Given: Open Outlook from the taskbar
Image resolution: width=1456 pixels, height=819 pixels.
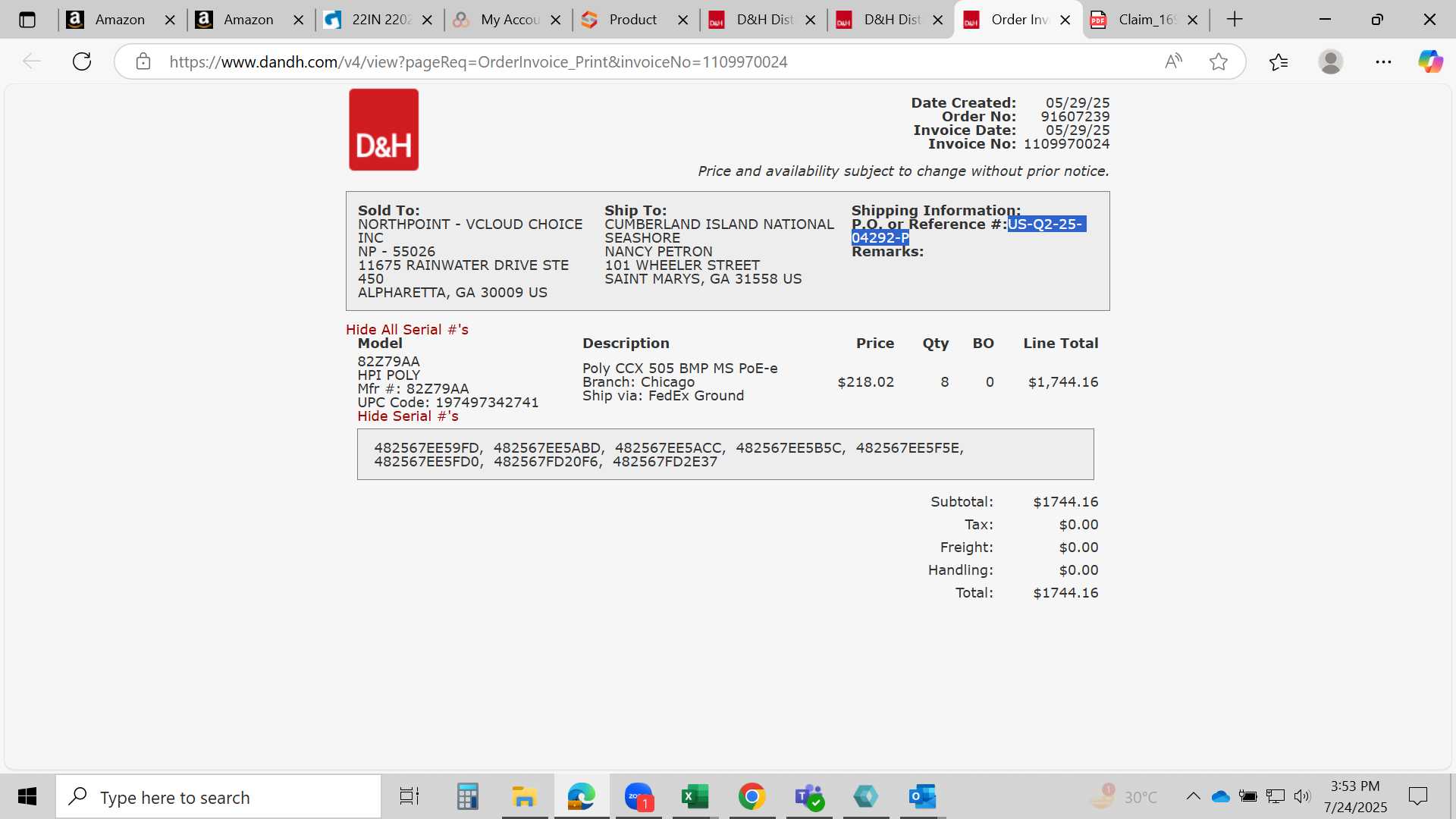Looking at the screenshot, I should tap(922, 796).
